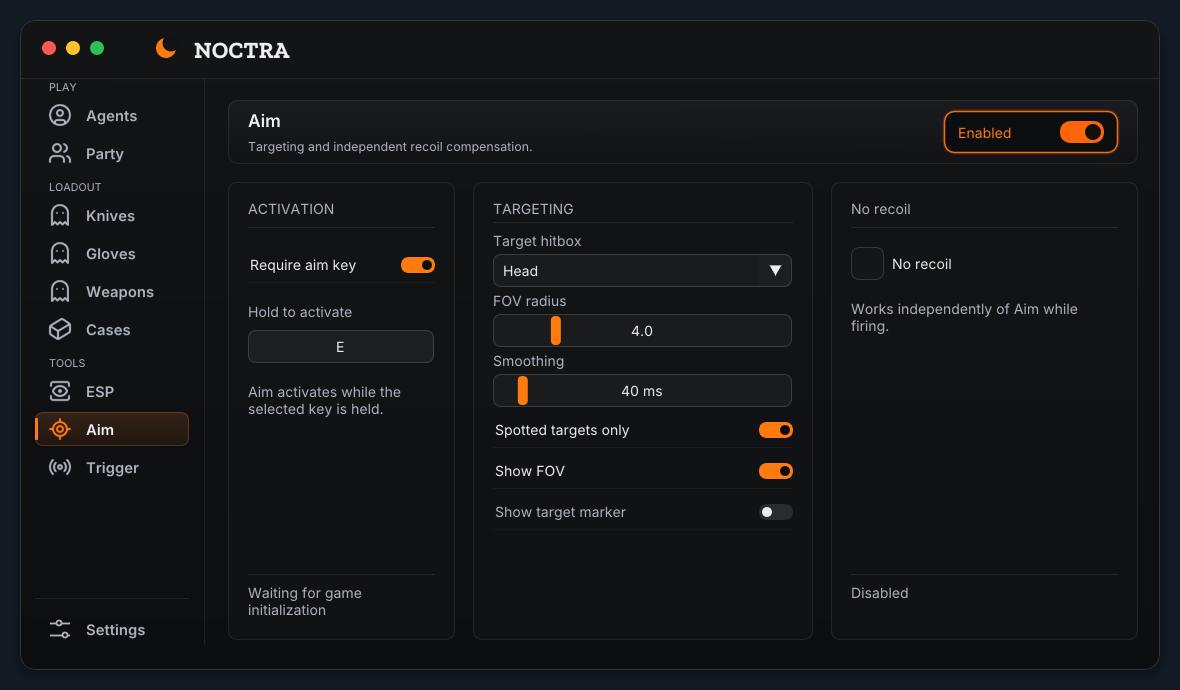Open the ESP eye icon
Image resolution: width=1180 pixels, height=690 pixels.
click(60, 391)
